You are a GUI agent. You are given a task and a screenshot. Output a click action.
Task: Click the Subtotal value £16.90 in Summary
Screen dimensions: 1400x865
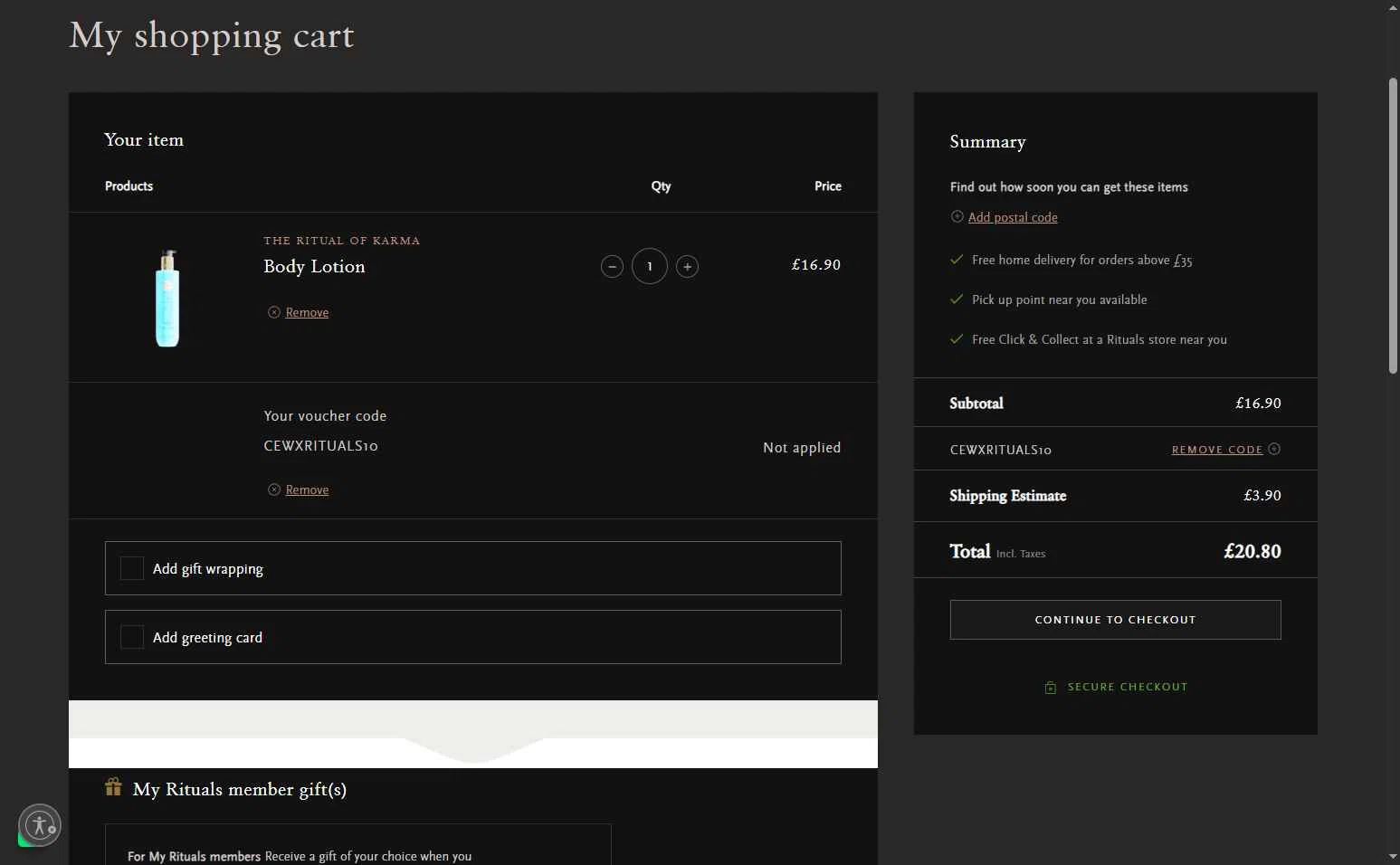tap(1259, 404)
